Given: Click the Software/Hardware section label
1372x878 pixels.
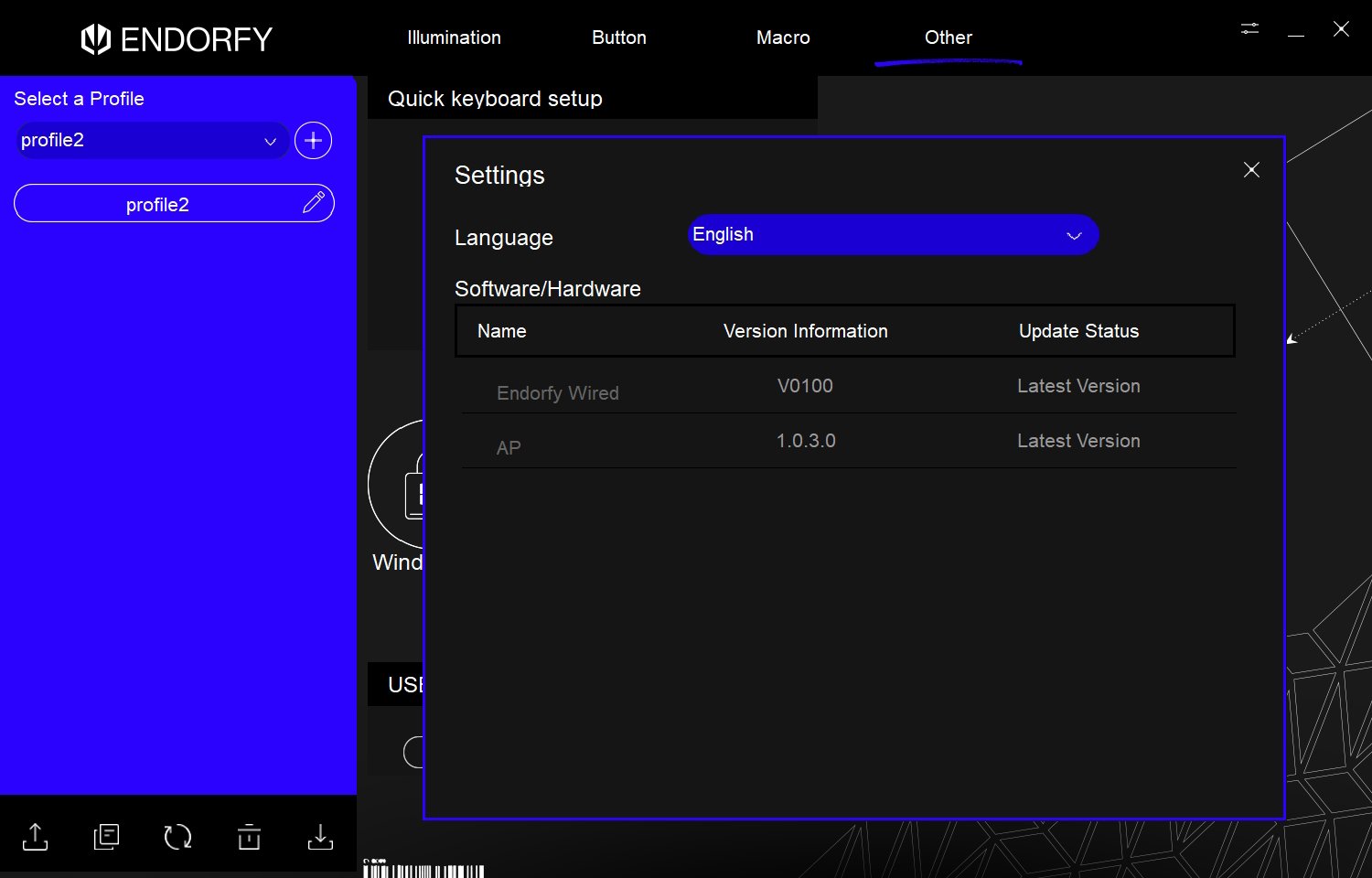Looking at the screenshot, I should (x=547, y=289).
